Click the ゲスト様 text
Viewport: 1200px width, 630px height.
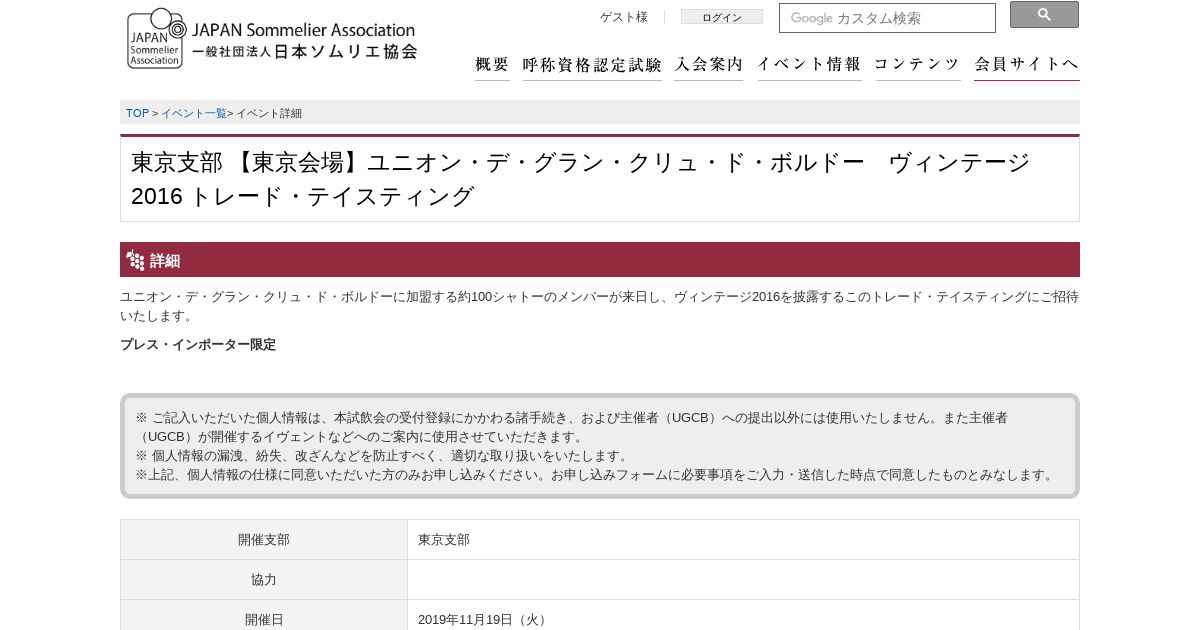tap(624, 17)
